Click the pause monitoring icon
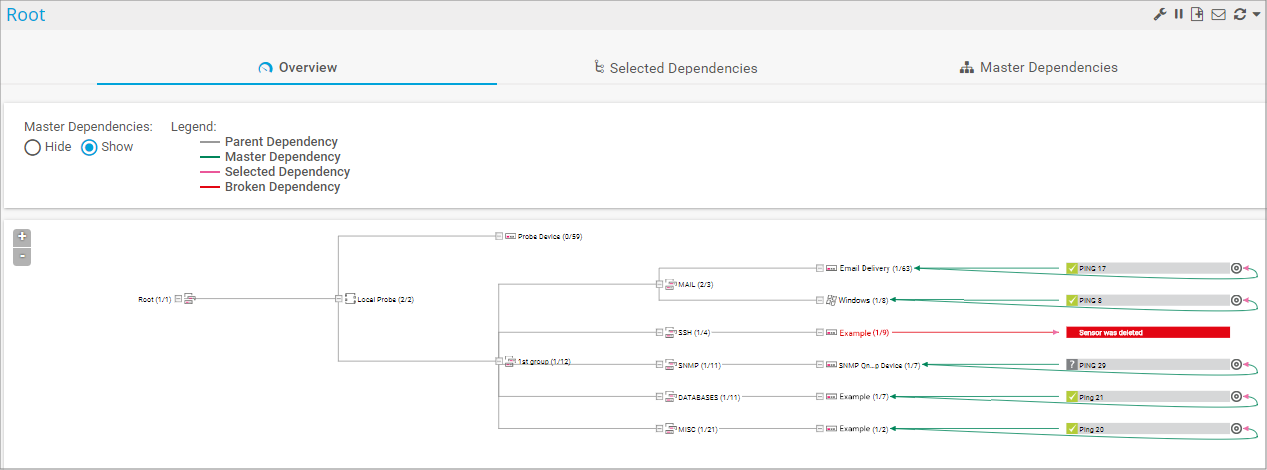Viewport: 1267px width, 470px height. 1179,15
